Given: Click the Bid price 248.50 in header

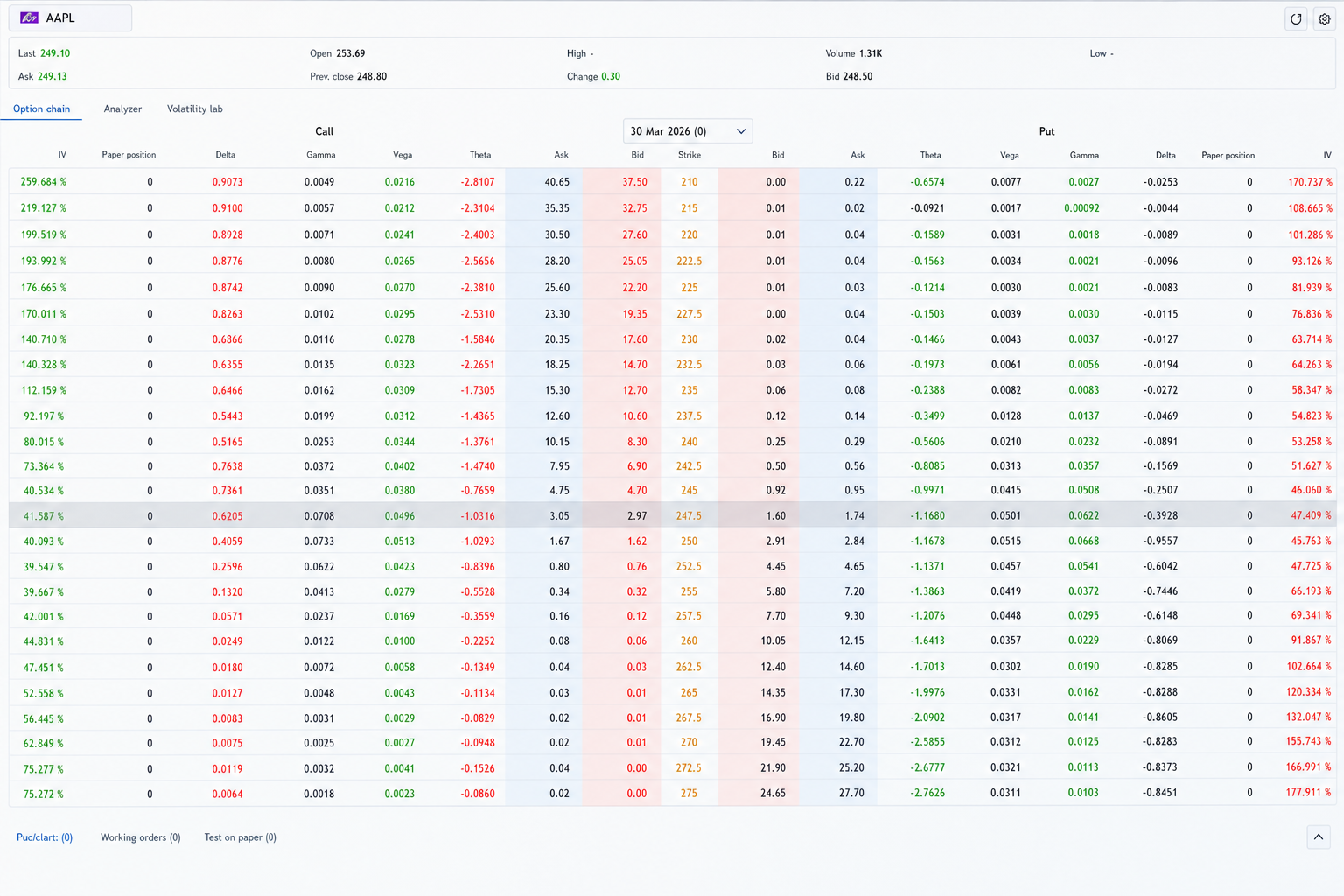Looking at the screenshot, I should [x=857, y=76].
